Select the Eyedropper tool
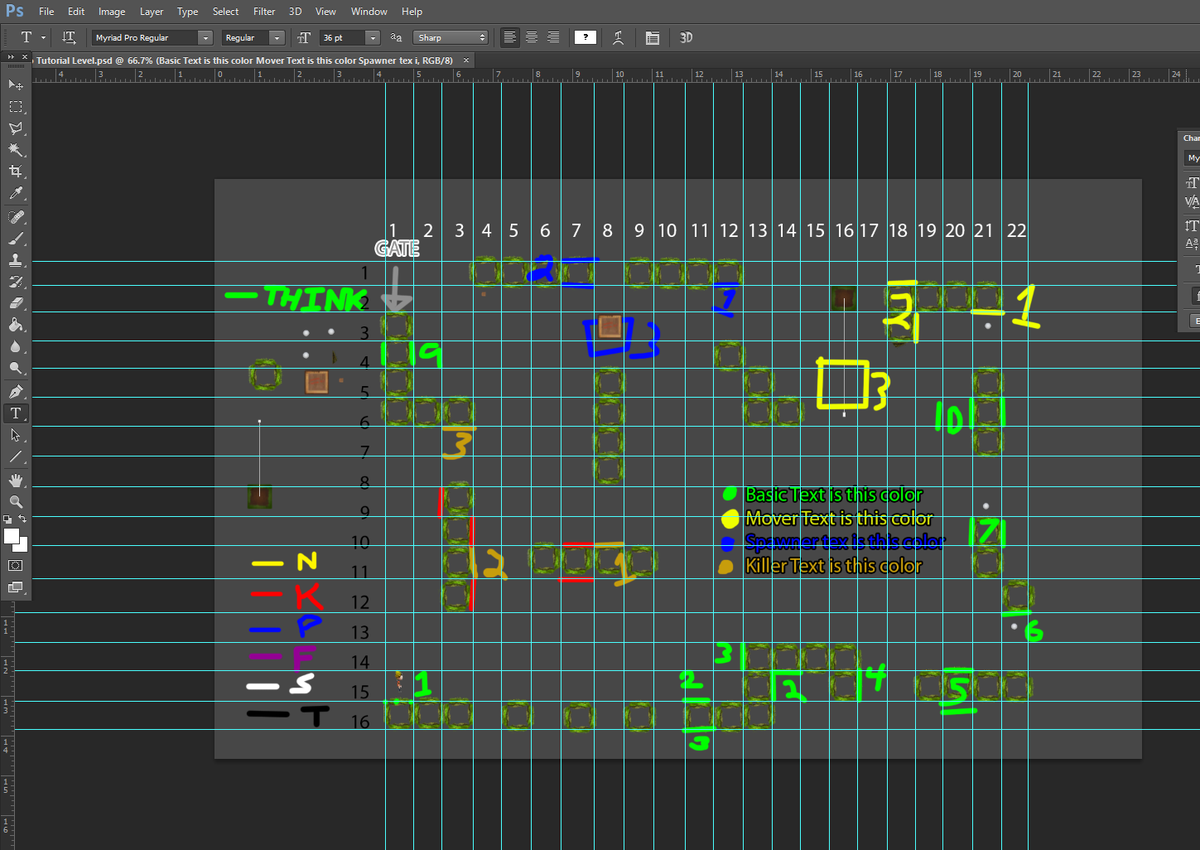This screenshot has width=1200, height=850. point(15,193)
